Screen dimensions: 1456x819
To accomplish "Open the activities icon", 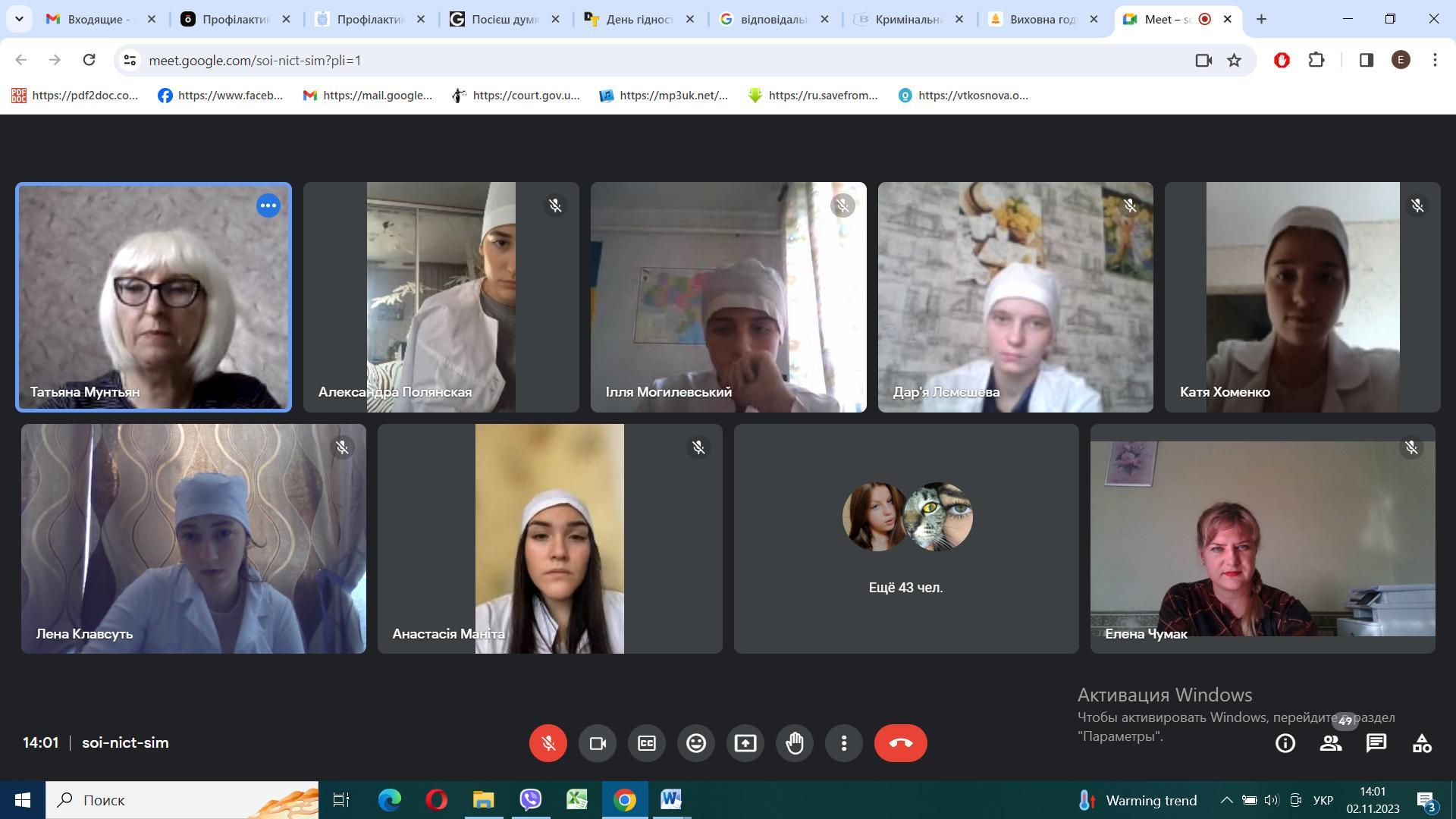I will (x=1422, y=743).
